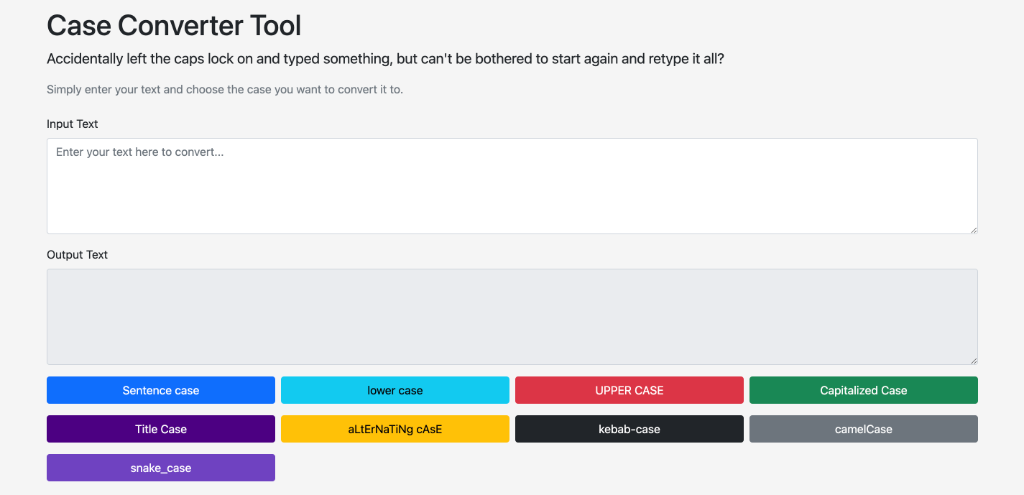The height and width of the screenshot is (495, 1024).
Task: Convert text with lower case button
Action: tap(395, 390)
